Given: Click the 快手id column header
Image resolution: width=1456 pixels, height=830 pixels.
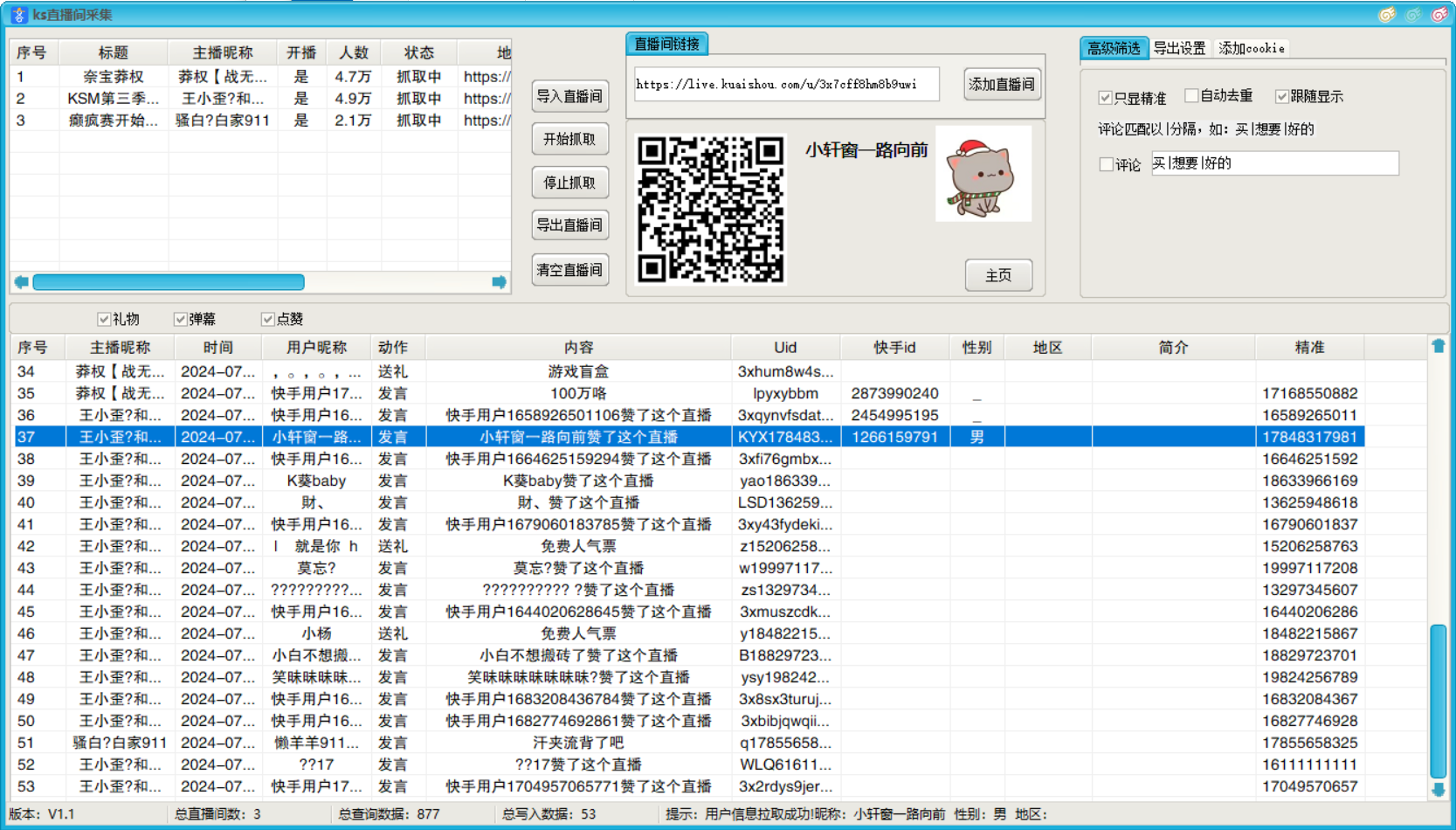Looking at the screenshot, I should (894, 348).
